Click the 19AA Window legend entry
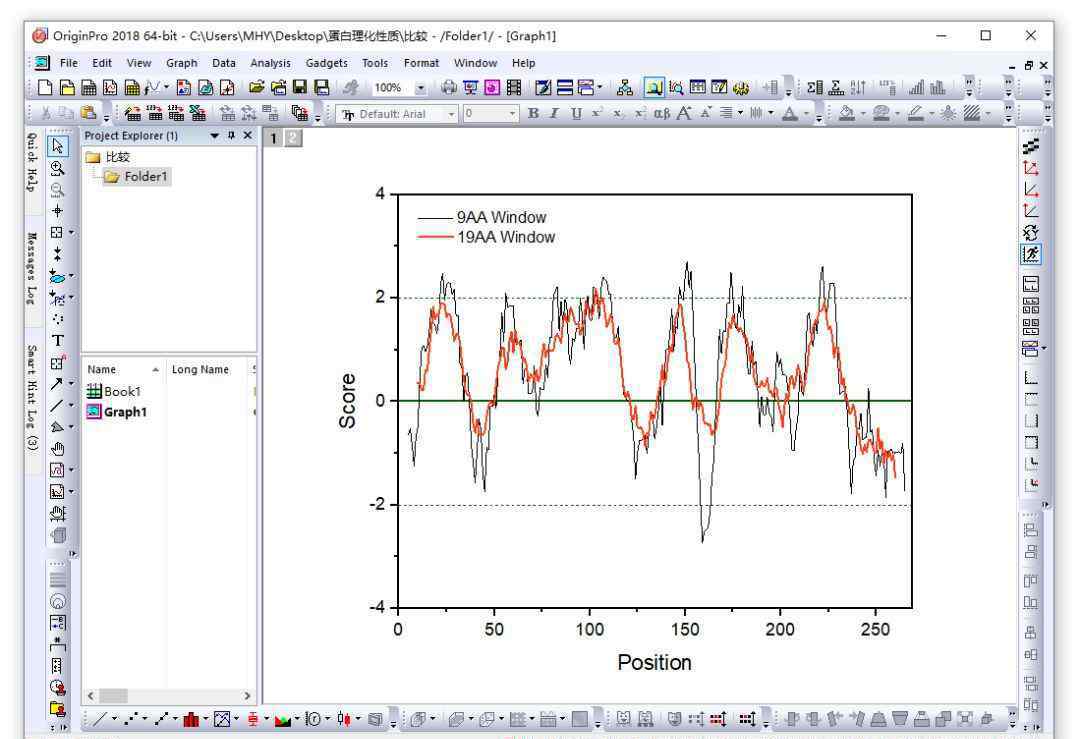The image size is (1080, 739). tap(486, 237)
